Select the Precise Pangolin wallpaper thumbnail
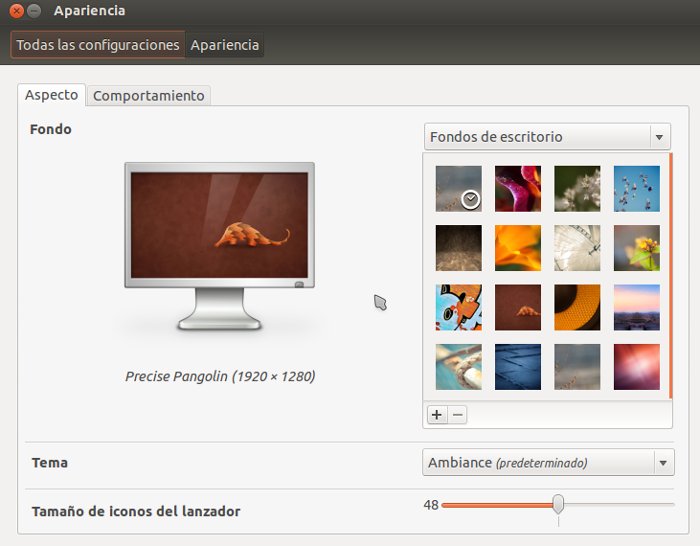The width and height of the screenshot is (700, 546). pos(518,307)
